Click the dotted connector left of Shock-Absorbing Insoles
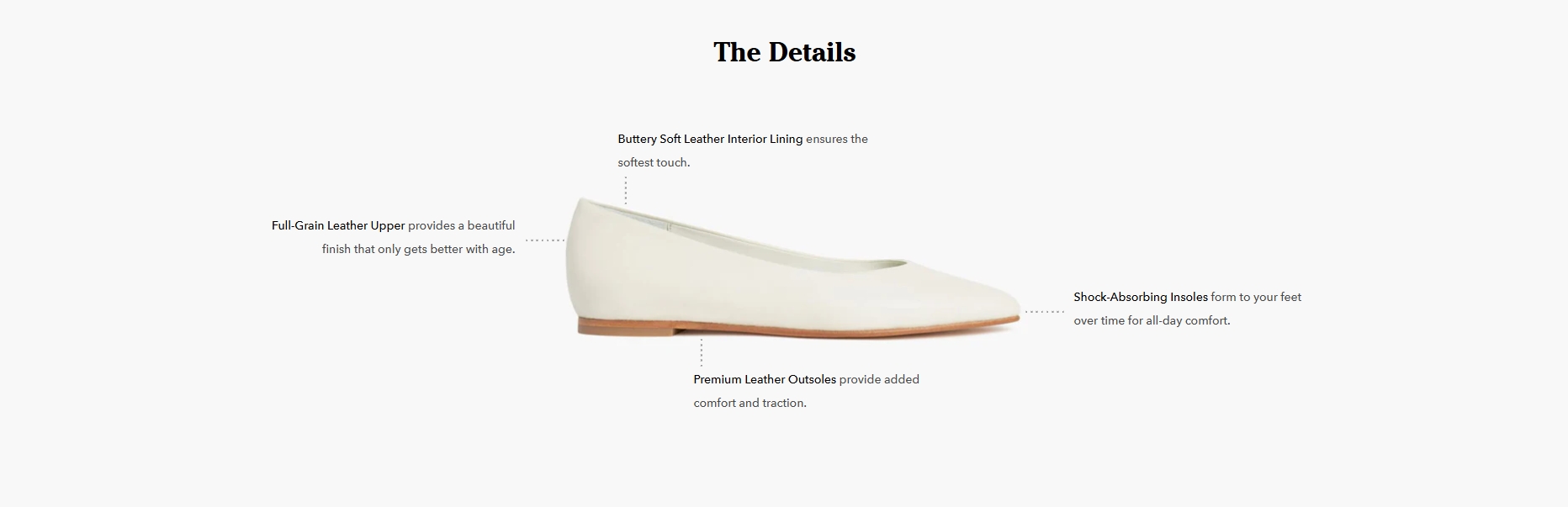This screenshot has width=1568, height=507. coord(1044,312)
